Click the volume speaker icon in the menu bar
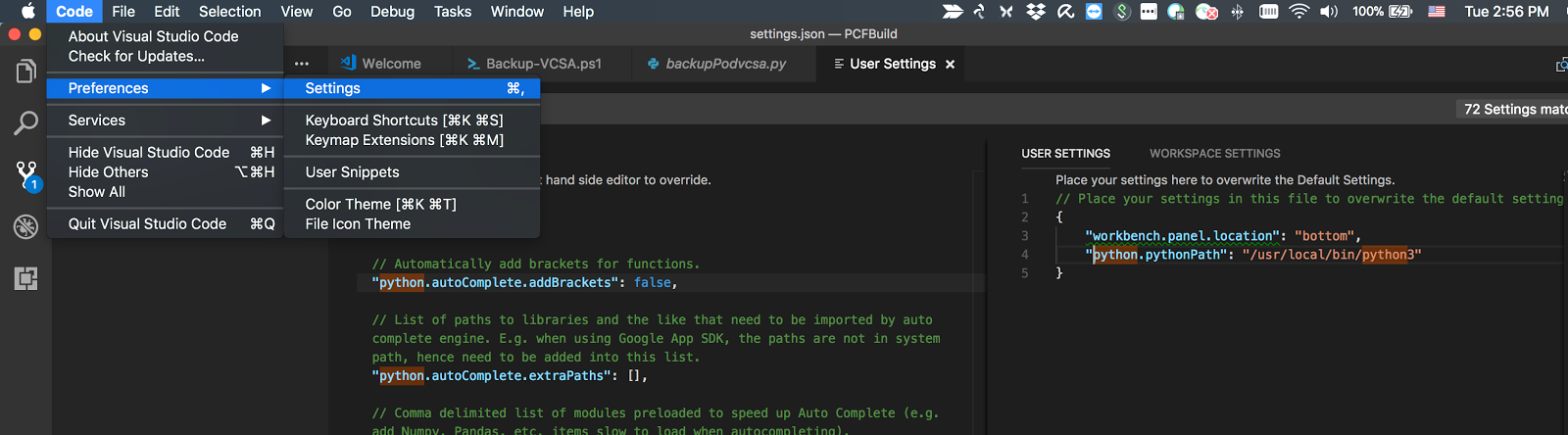 coord(1329,12)
